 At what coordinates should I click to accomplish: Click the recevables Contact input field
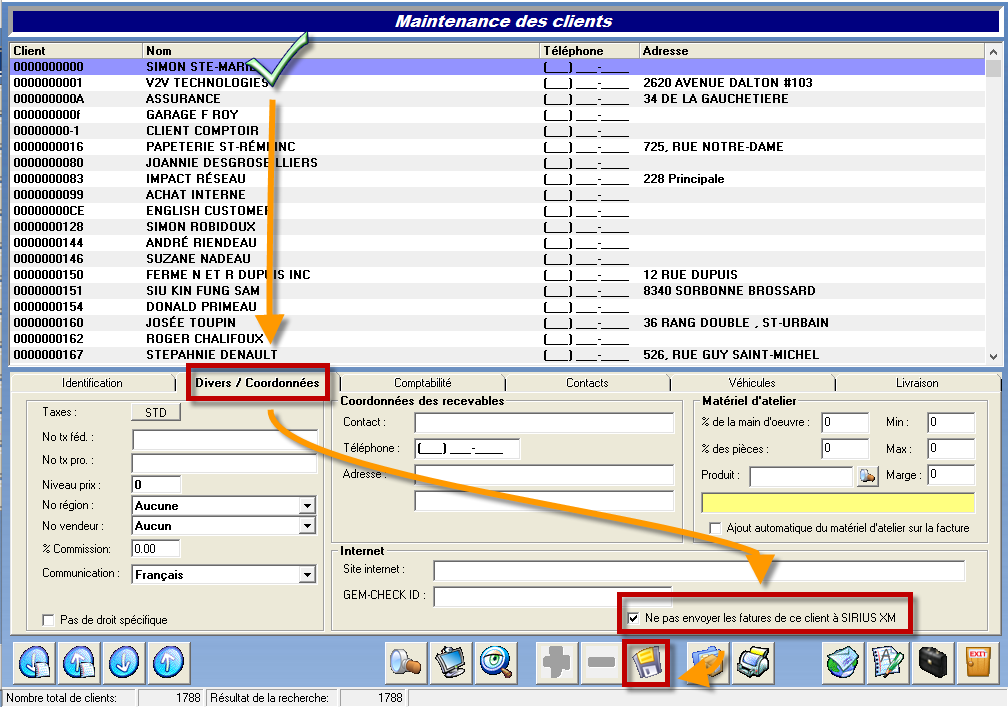pyautogui.click(x=544, y=423)
